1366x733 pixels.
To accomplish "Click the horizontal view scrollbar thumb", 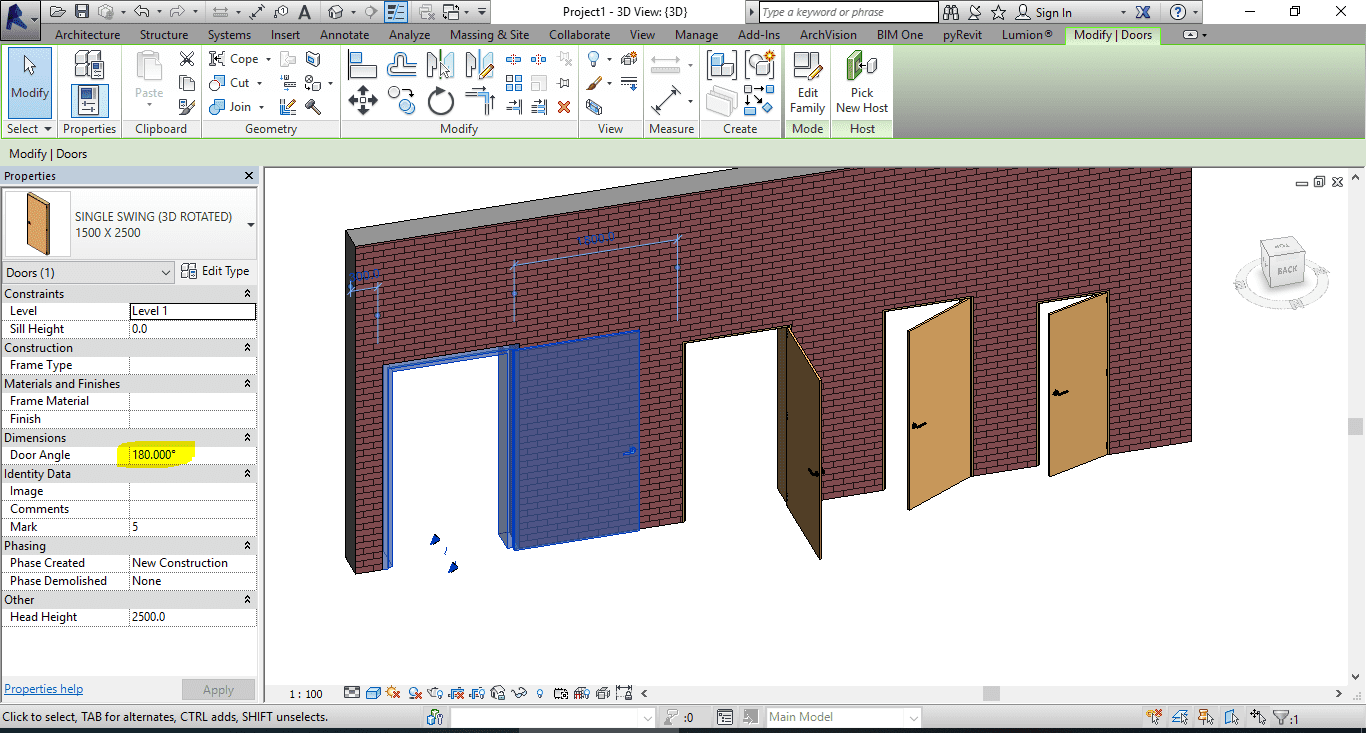I will coord(990,693).
